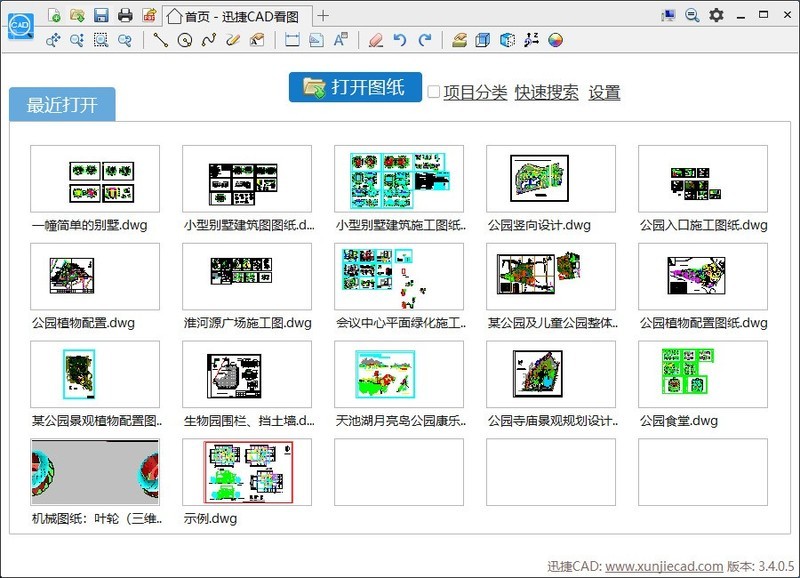This screenshot has height=578, width=800.
Task: Click the file name 公园竖向设计.dwg
Action: pos(539,225)
